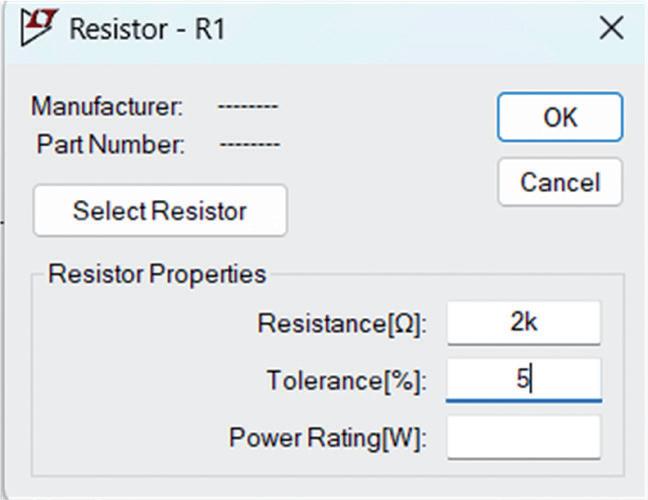Image resolution: width=648 pixels, height=500 pixels.
Task: Click blank area below Cancel button
Action: click(560, 240)
